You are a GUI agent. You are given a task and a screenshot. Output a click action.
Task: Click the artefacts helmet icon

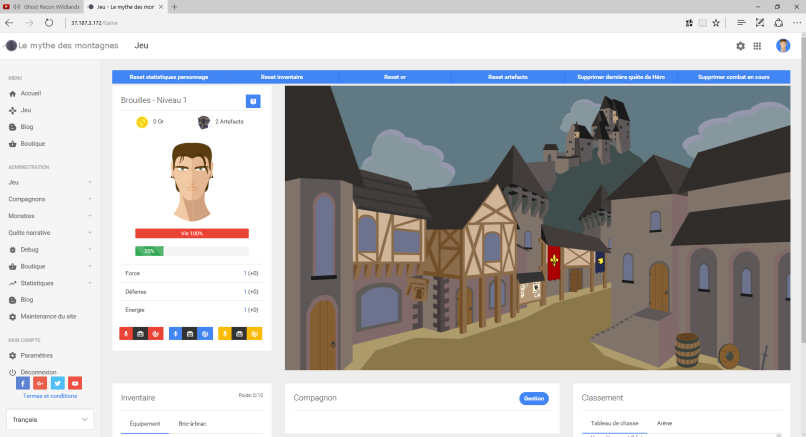coord(204,122)
